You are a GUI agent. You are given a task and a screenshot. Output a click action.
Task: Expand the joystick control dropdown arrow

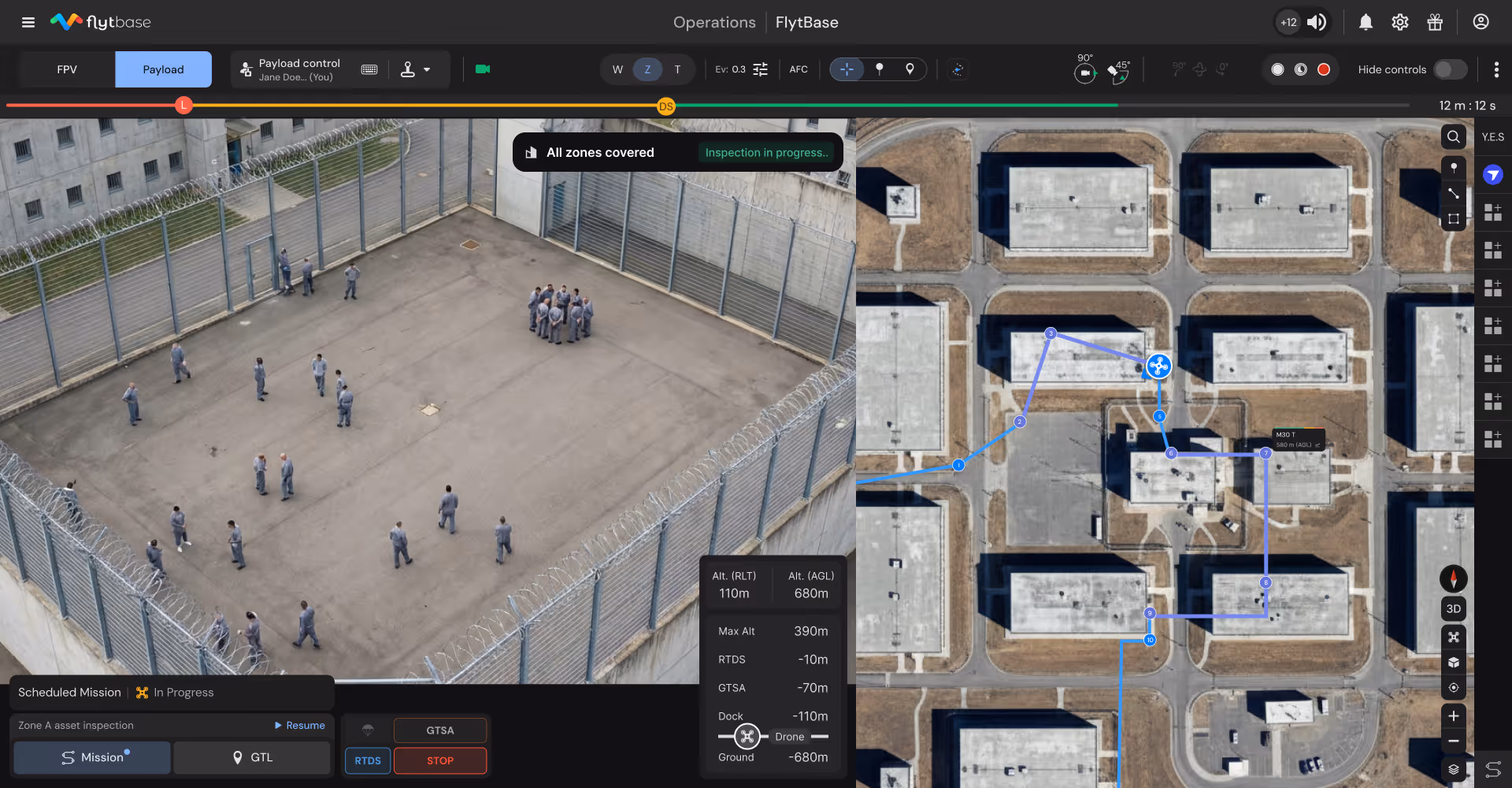pos(427,69)
